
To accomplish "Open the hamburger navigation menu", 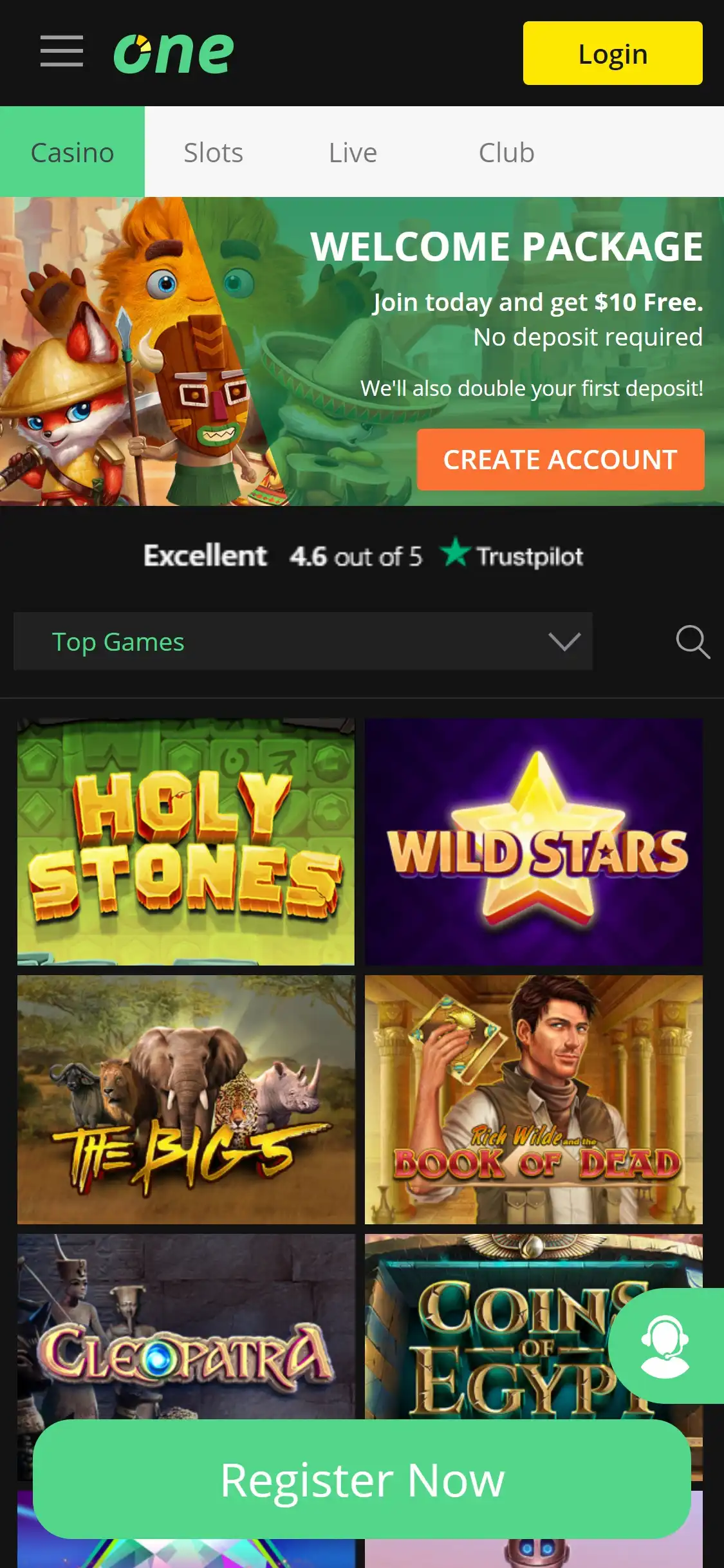I will (x=61, y=52).
